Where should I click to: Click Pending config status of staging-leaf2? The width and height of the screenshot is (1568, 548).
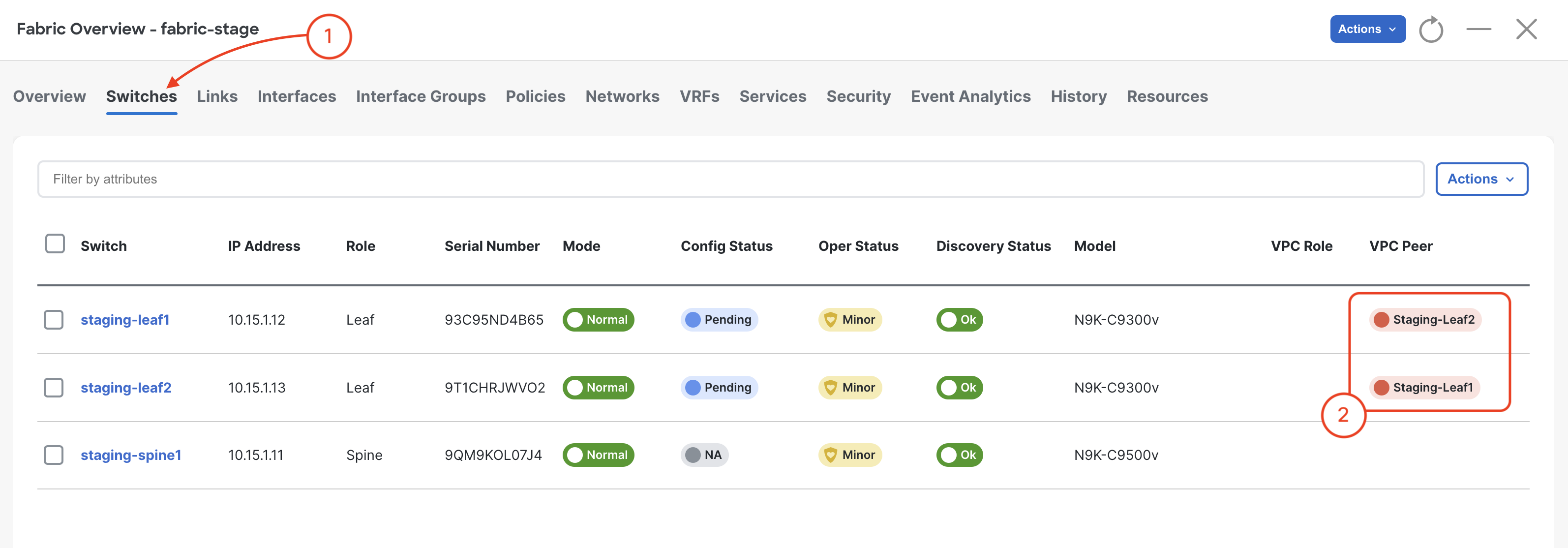[719, 387]
